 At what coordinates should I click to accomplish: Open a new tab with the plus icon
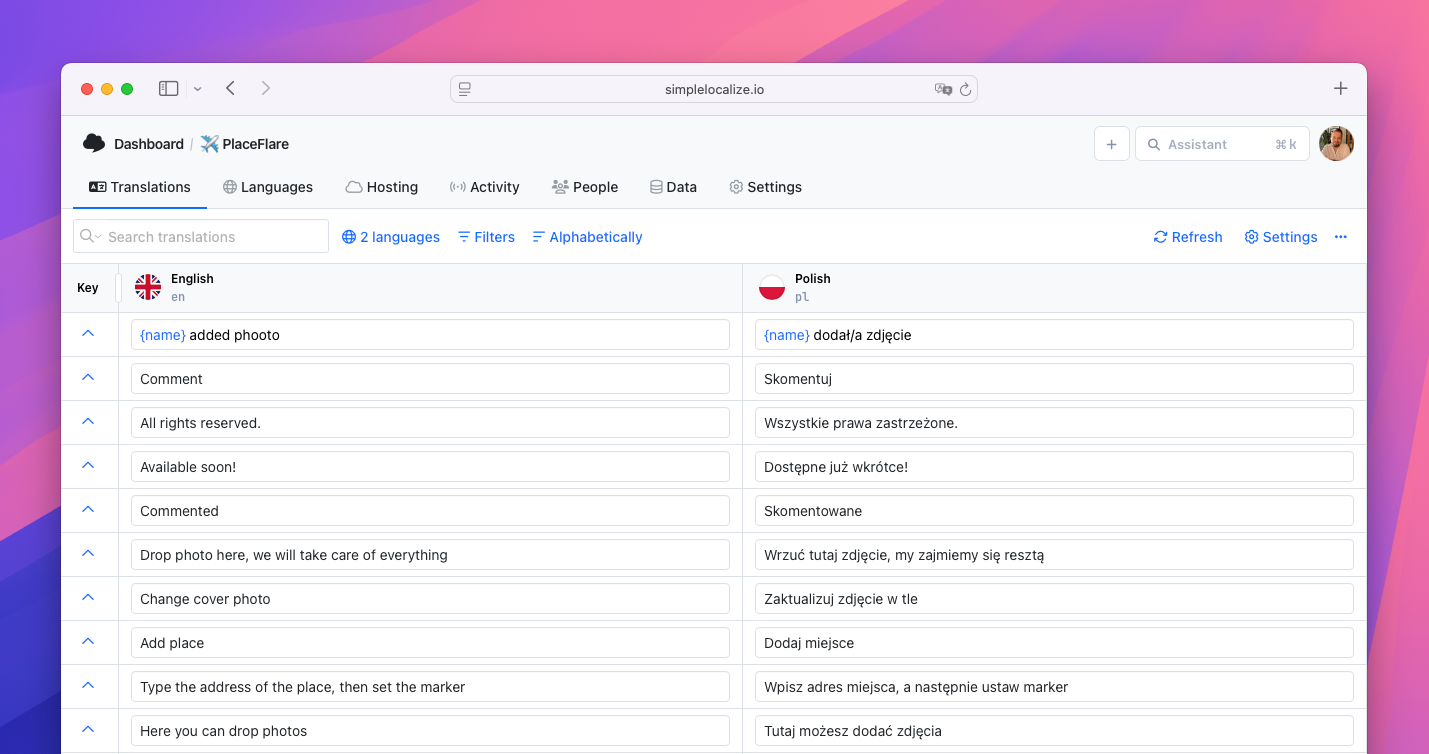(1341, 88)
